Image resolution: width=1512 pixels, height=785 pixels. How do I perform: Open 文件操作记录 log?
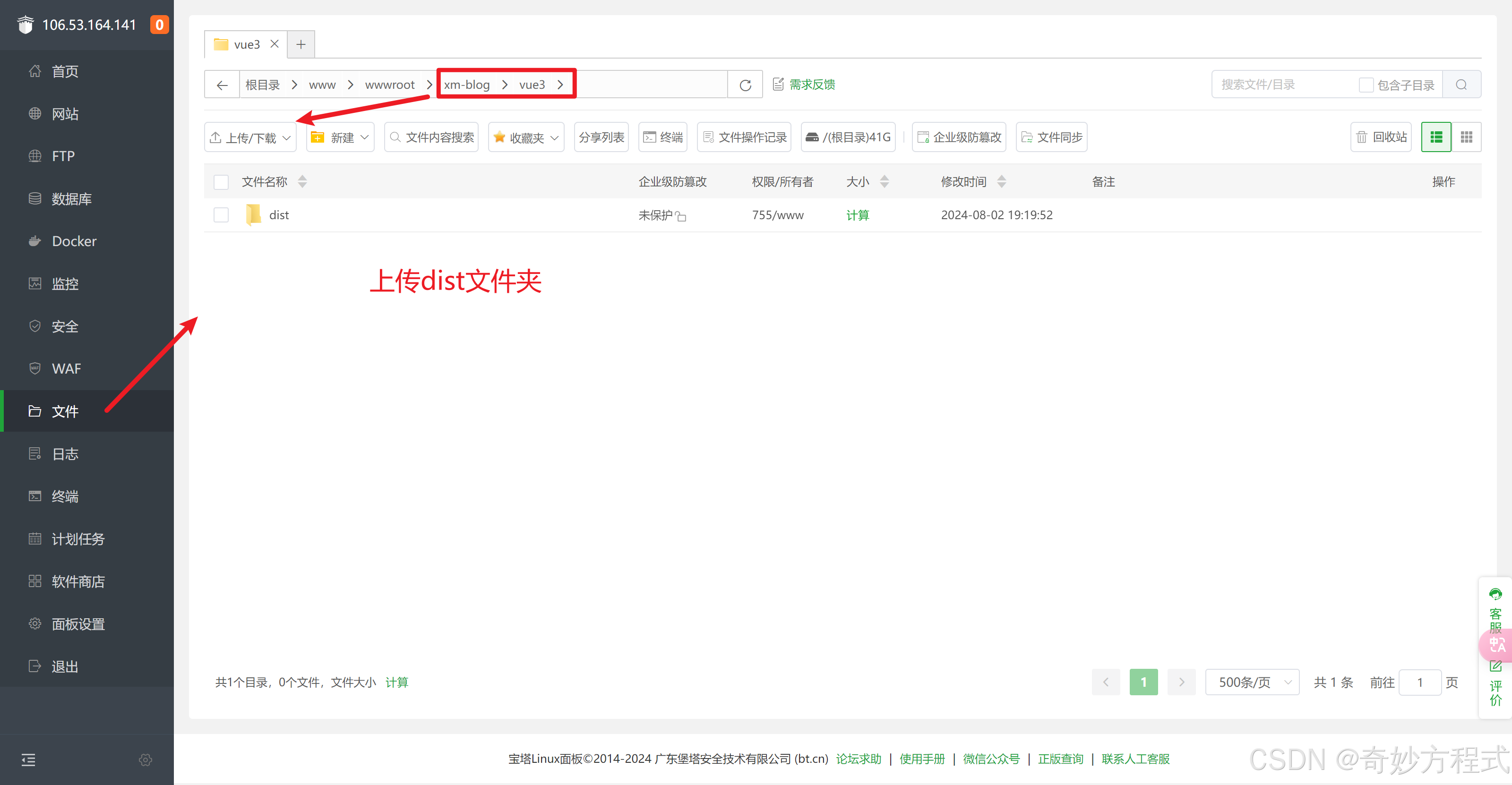click(744, 137)
